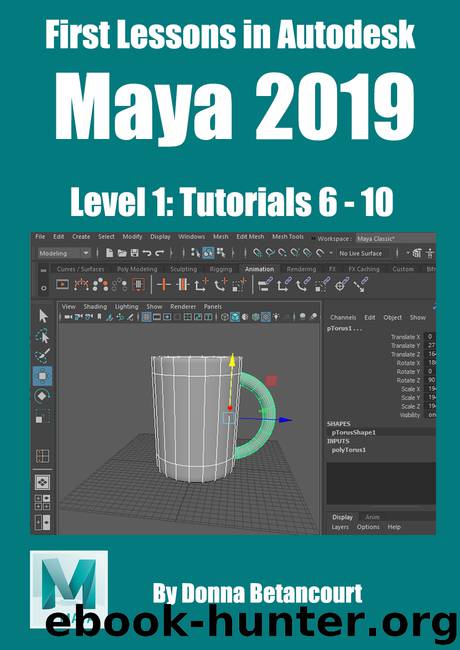Click the Visibility channel label
This screenshot has width=460, height=650.
pos(410,415)
